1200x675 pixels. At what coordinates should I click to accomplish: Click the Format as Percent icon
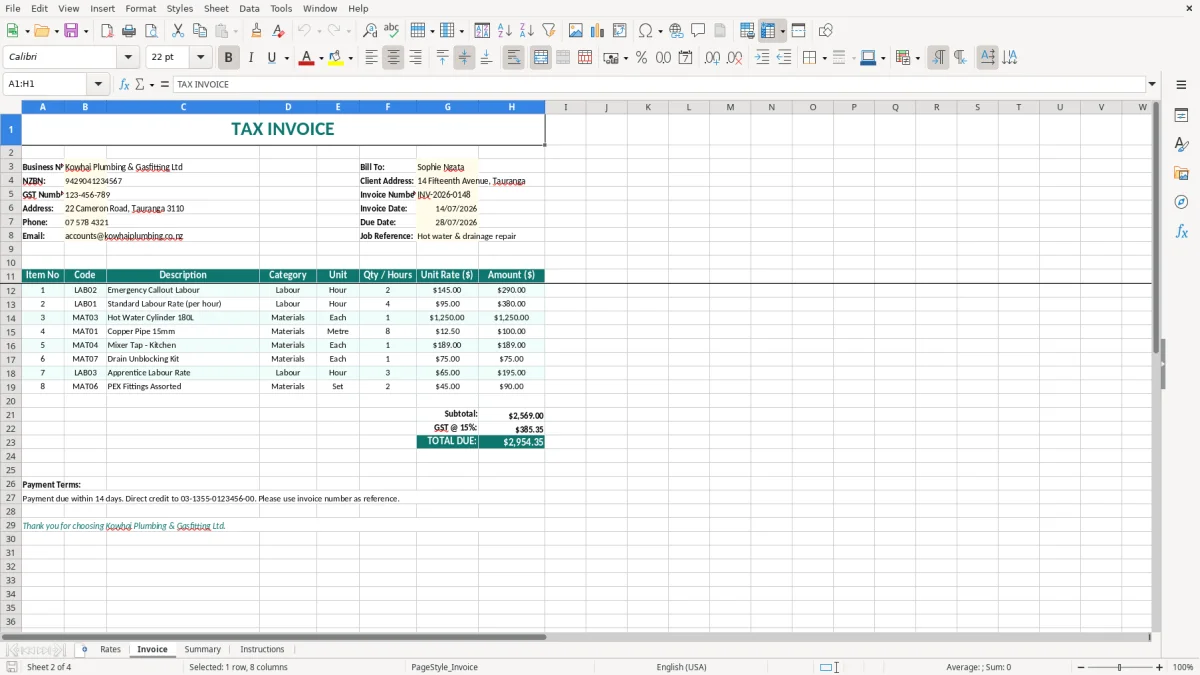pyautogui.click(x=641, y=58)
